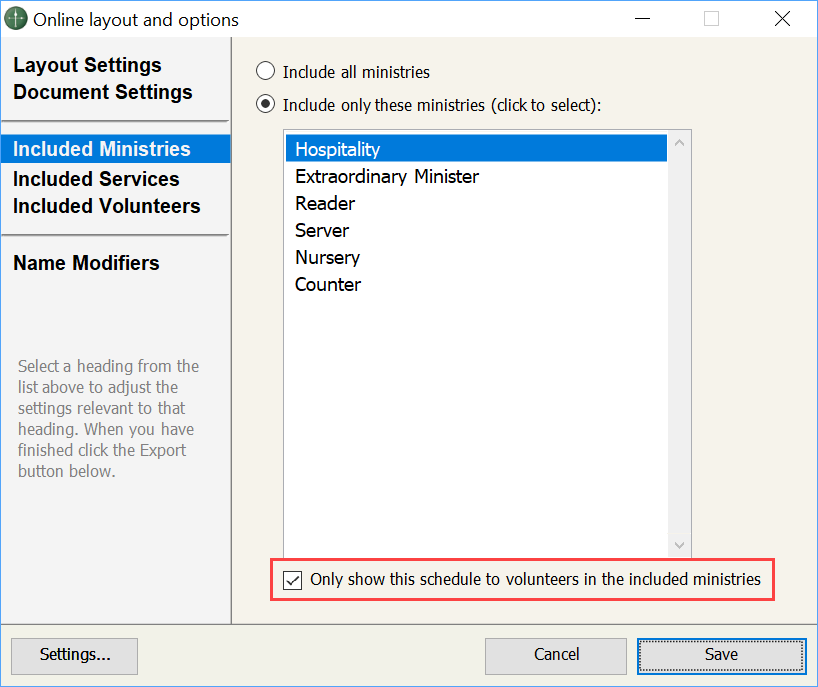Select Counter ministry item
Image resolution: width=818 pixels, height=687 pixels.
click(x=328, y=284)
